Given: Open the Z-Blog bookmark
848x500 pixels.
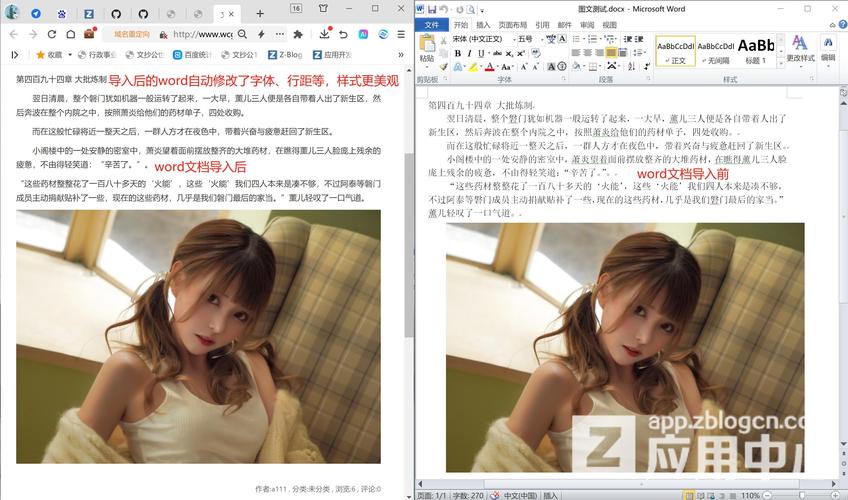Looking at the screenshot, I should 285,55.
